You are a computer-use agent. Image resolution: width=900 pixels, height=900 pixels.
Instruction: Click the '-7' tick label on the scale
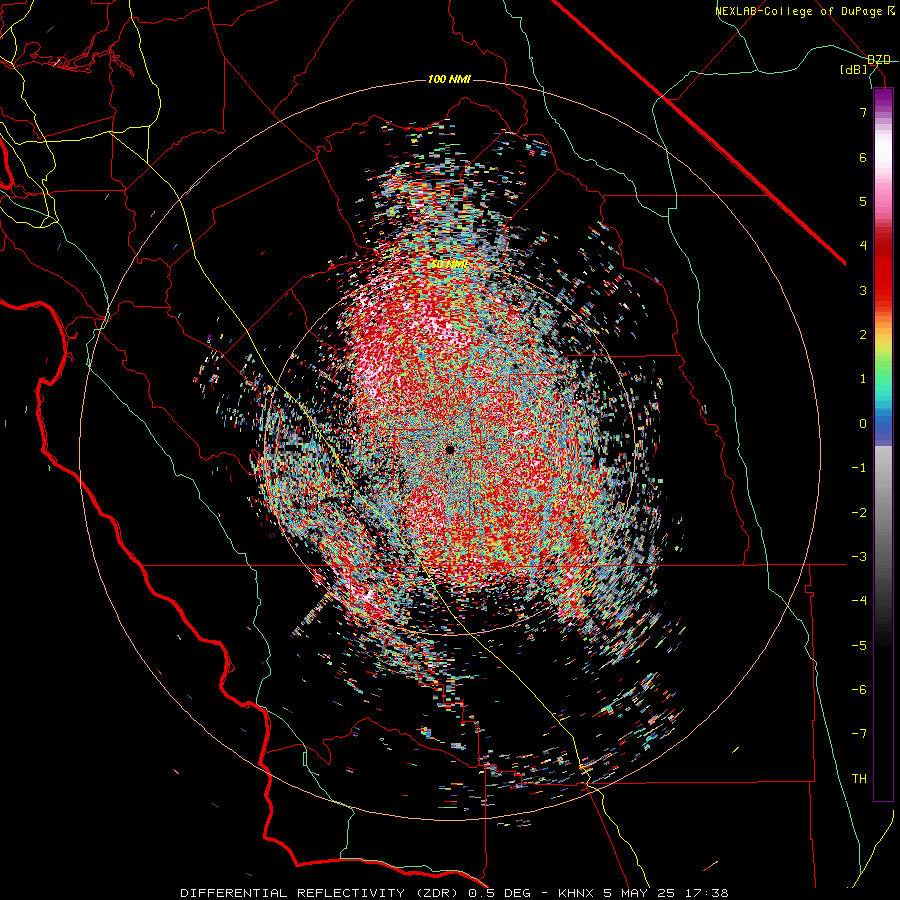(859, 734)
